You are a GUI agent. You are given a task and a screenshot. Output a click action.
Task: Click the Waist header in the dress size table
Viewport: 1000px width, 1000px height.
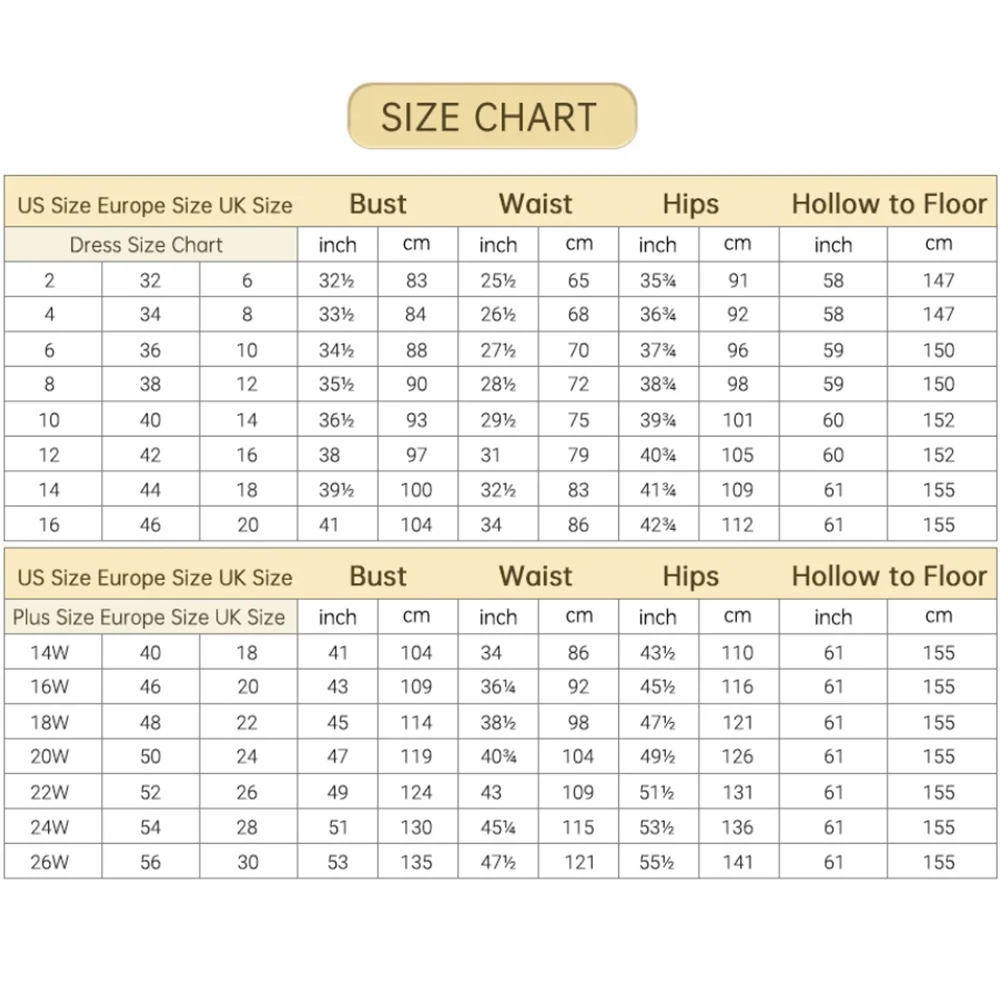tap(536, 204)
